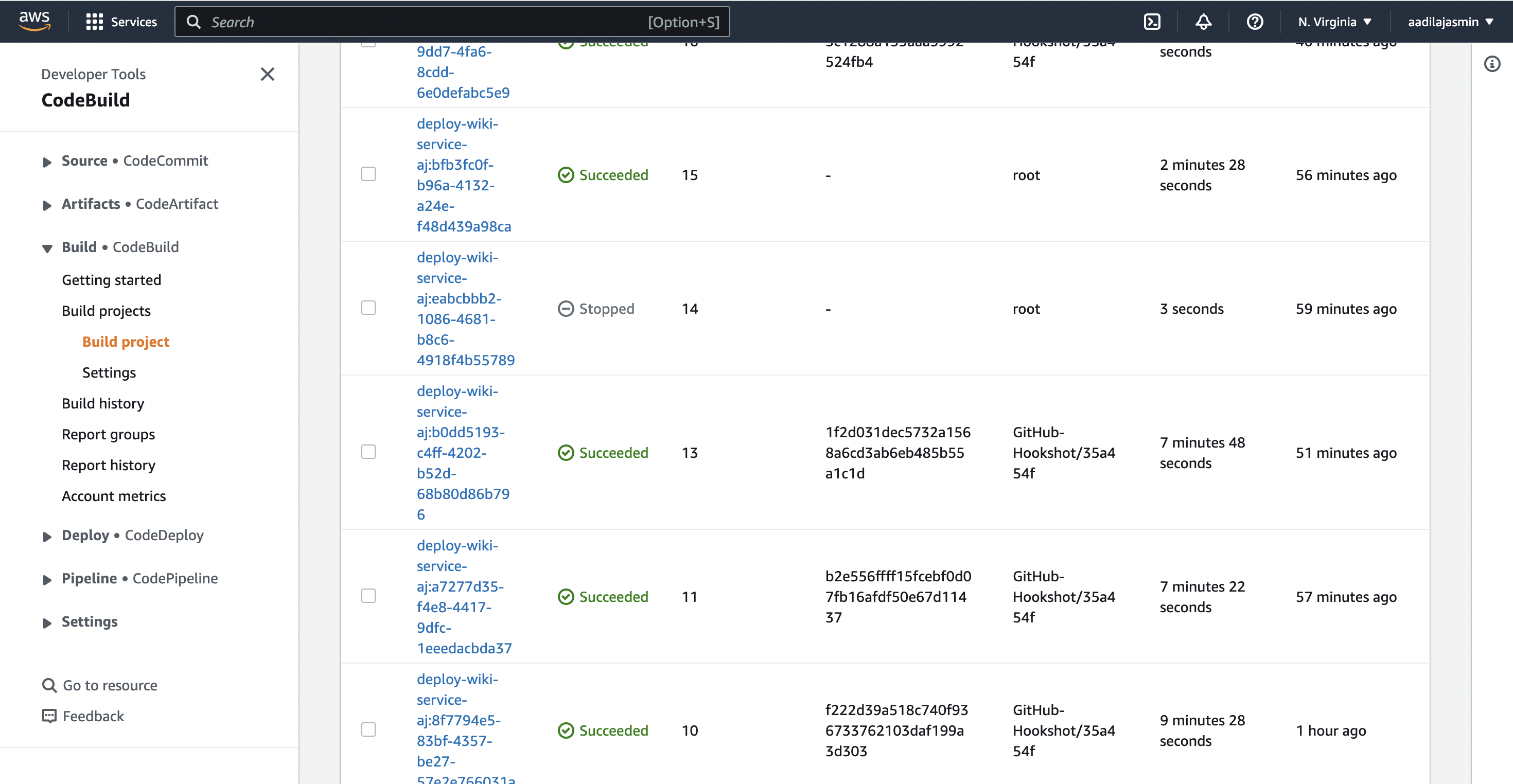Expand the Artifacts CodeArtifact section
Screen dimensions: 1513x784
point(47,205)
